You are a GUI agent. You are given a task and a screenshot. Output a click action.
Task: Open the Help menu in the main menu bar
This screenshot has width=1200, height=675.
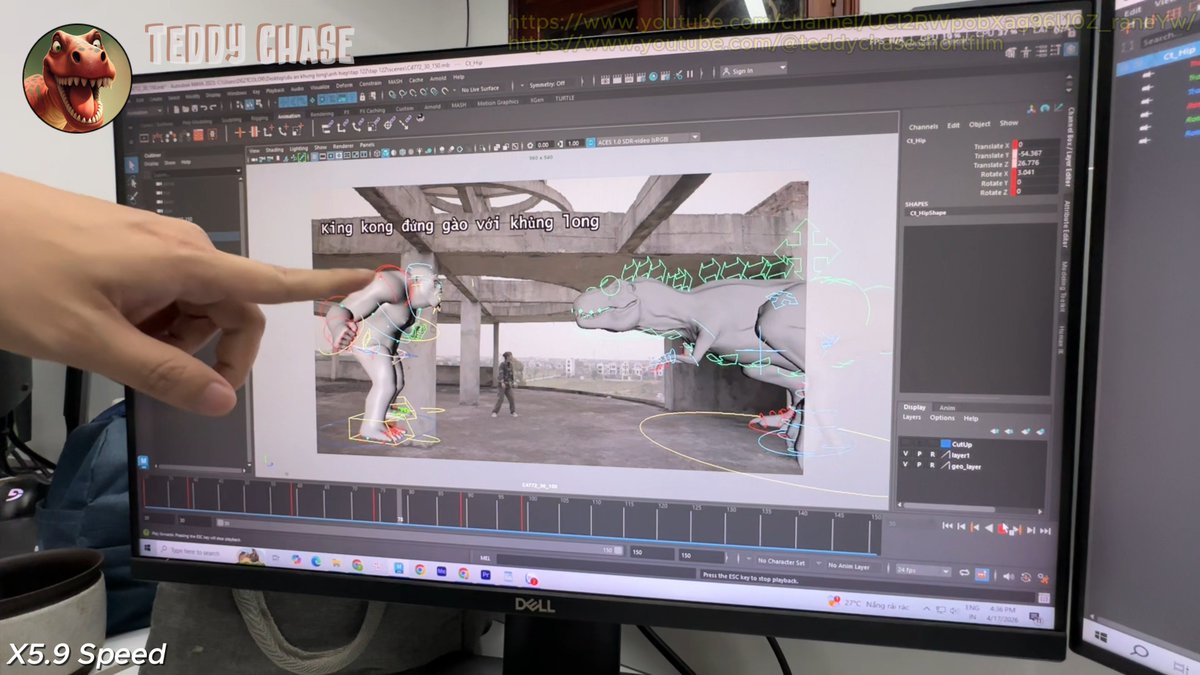point(458,77)
